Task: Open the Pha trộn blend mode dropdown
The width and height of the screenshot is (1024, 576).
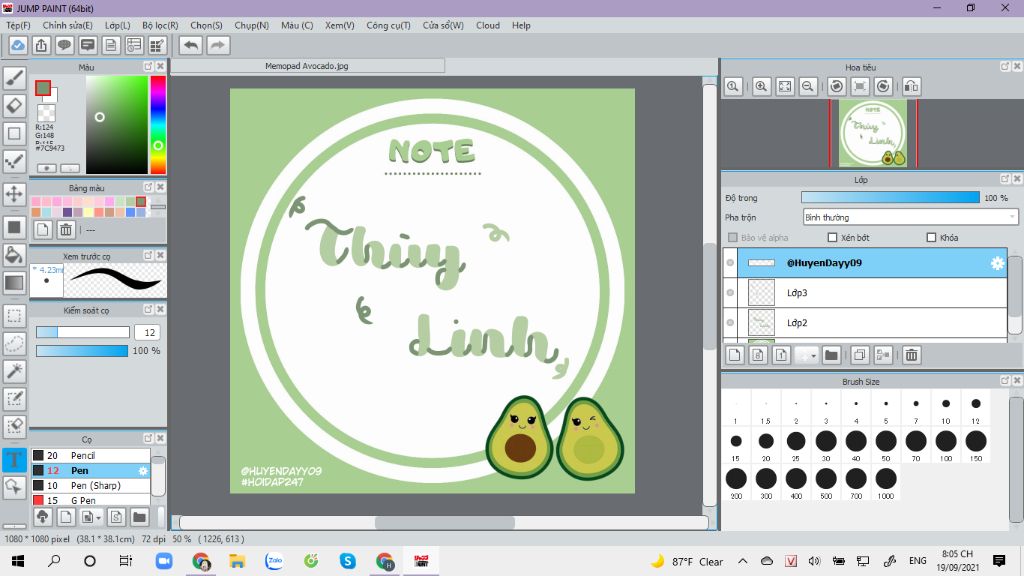Action: pos(910,217)
